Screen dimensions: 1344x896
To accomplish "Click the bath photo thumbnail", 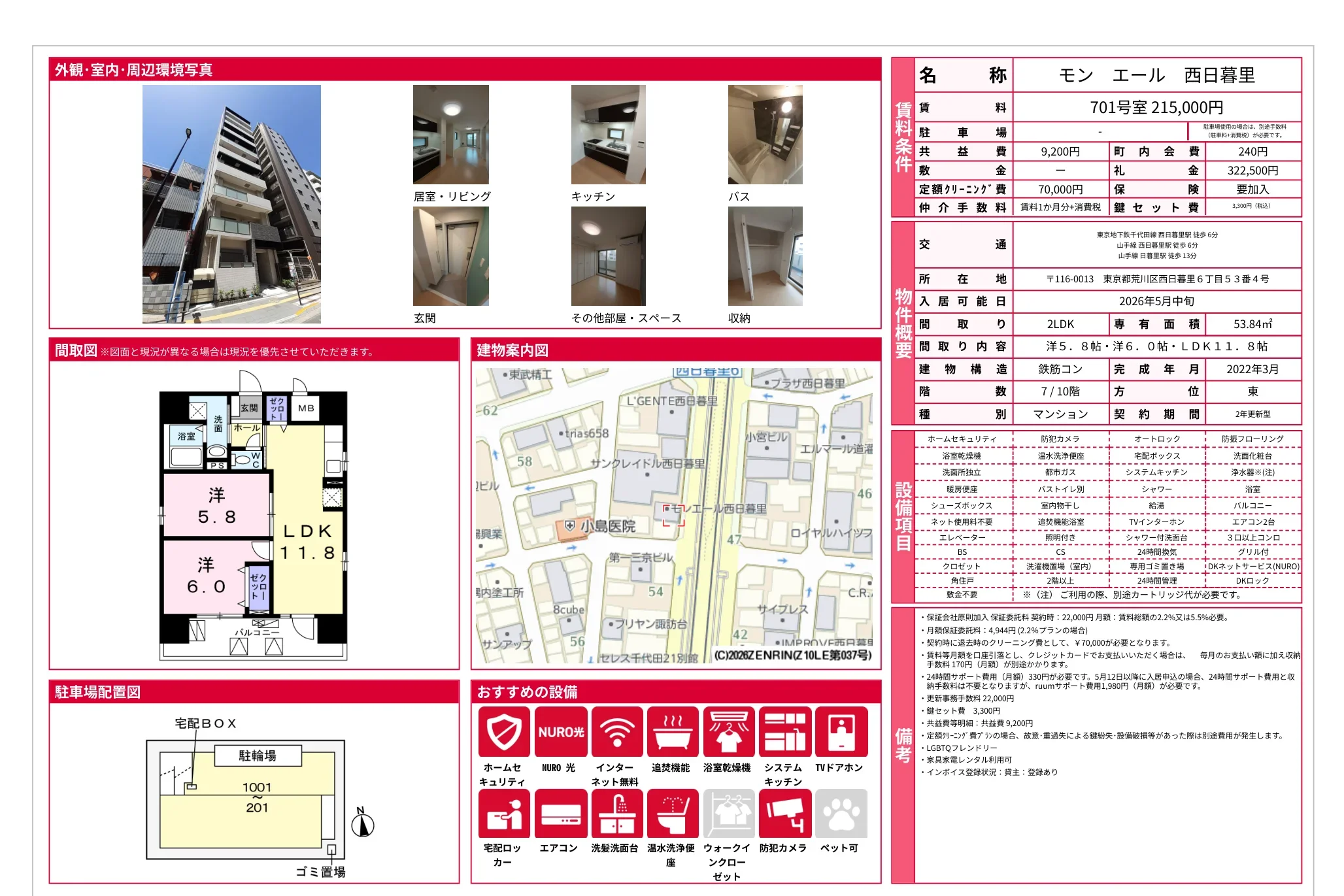I will 765,135.
